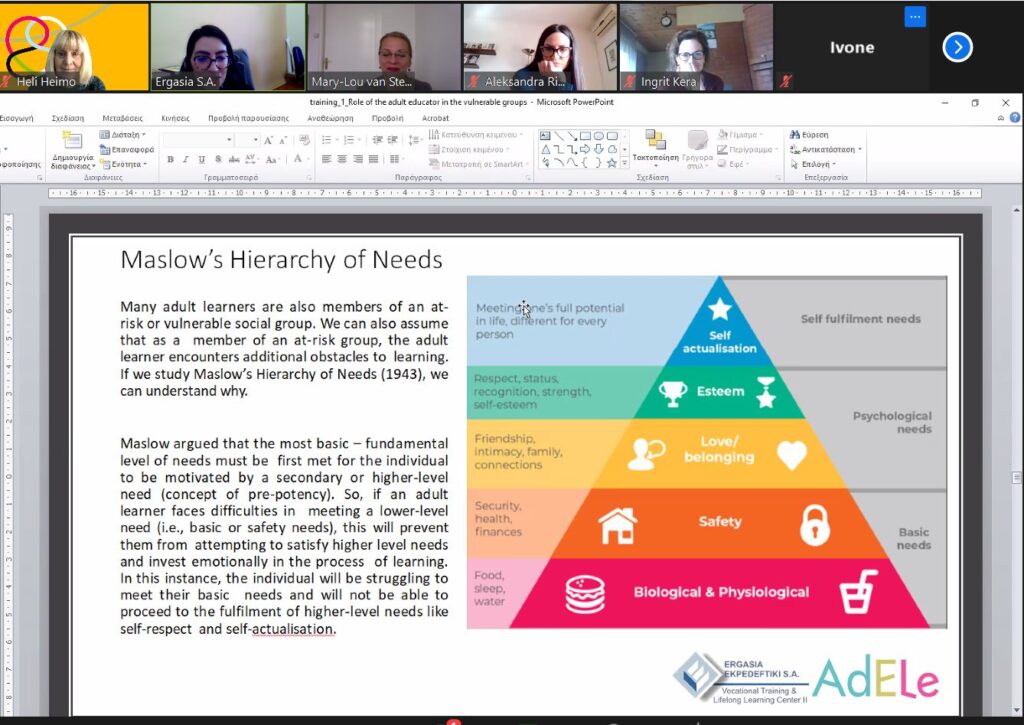
Task: Select the star shape in shapes gallery
Action: pos(611,163)
